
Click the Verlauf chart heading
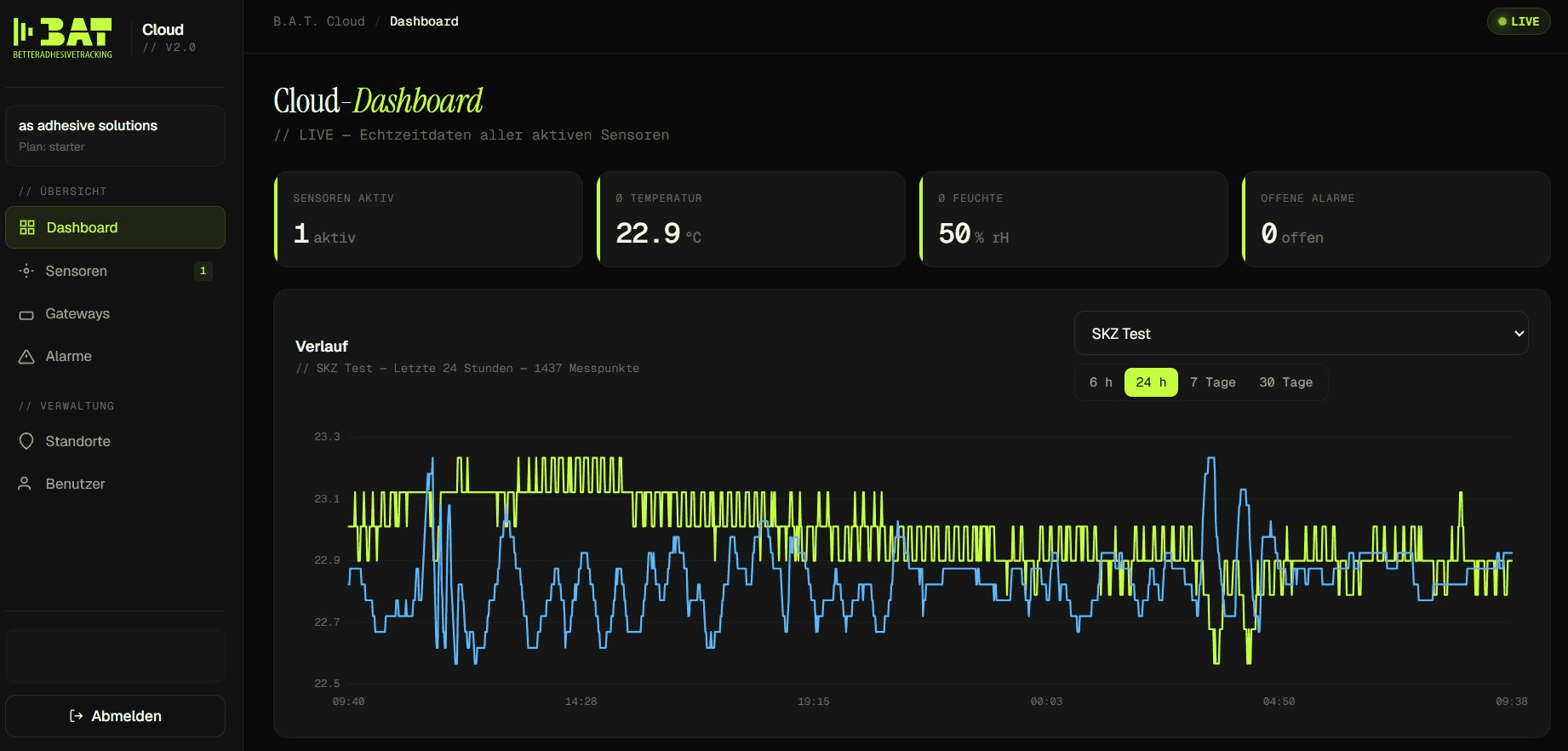[x=322, y=347]
